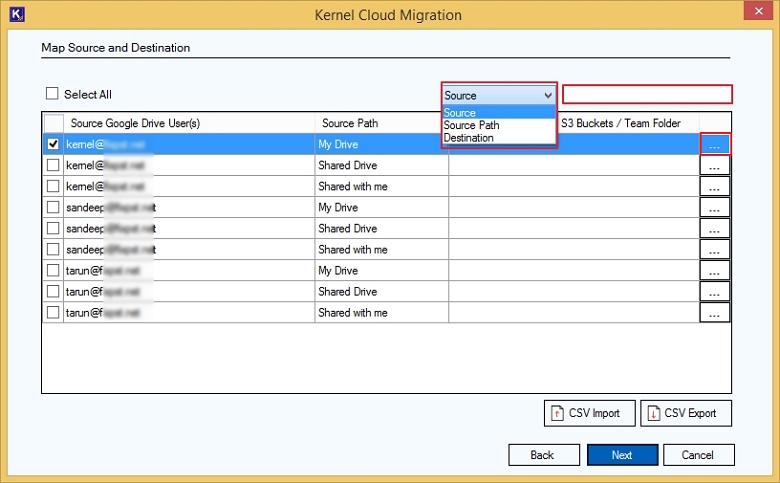The image size is (780, 483).
Task: Browse destination for sandeep My Drive row
Action: click(x=715, y=207)
